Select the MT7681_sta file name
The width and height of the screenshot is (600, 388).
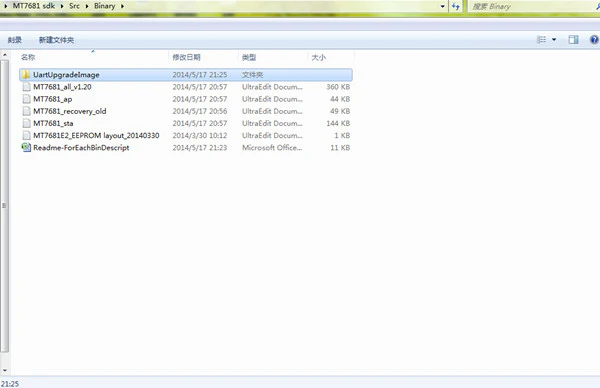(53, 123)
